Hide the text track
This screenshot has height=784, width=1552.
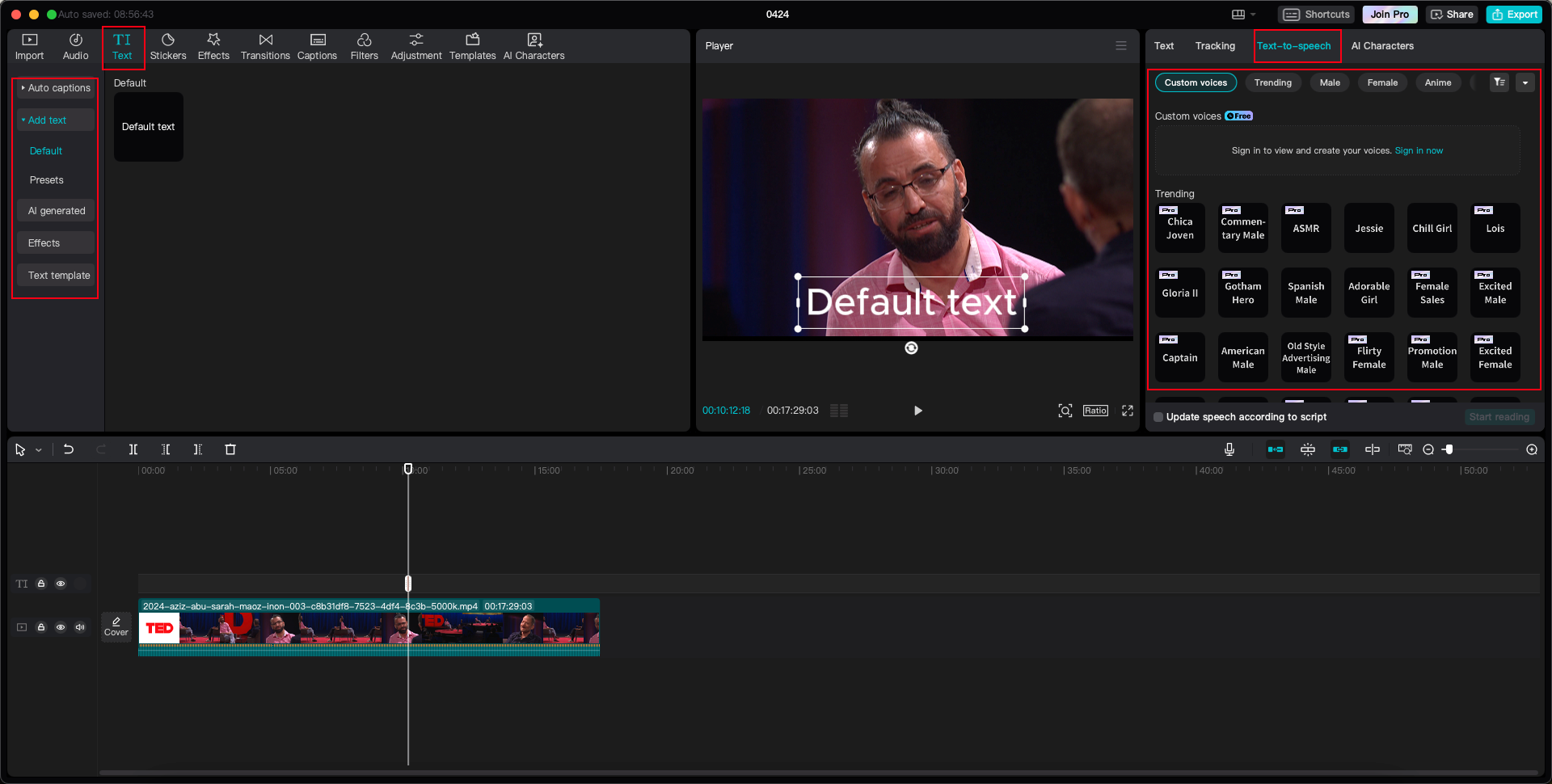61,584
